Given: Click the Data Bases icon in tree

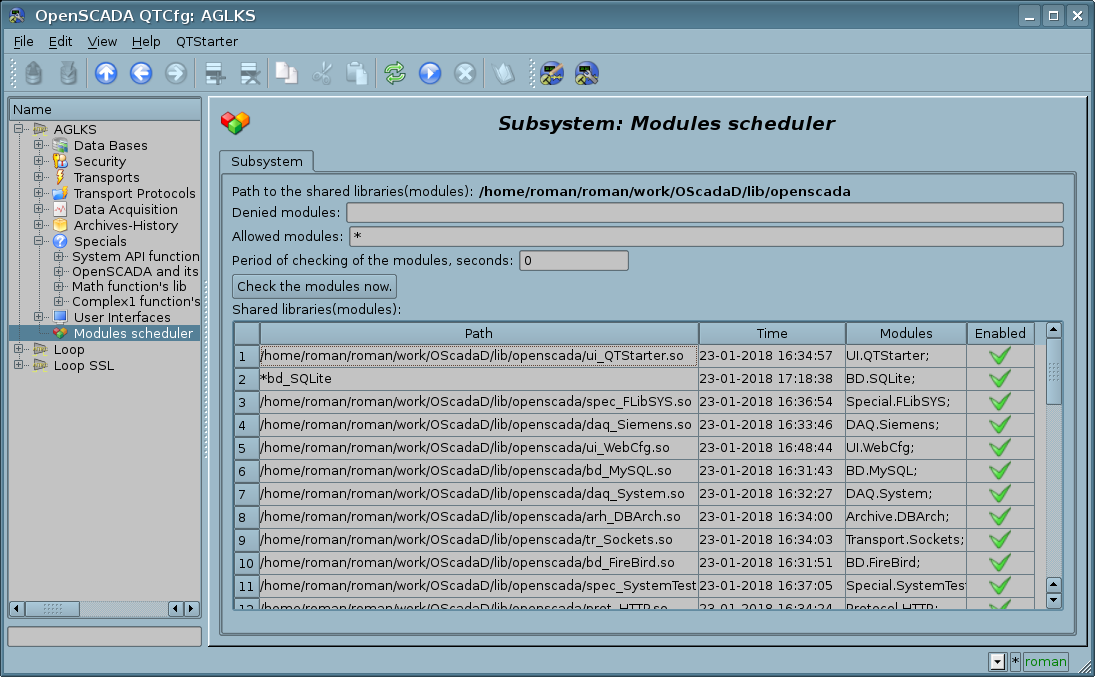Looking at the screenshot, I should (61, 145).
